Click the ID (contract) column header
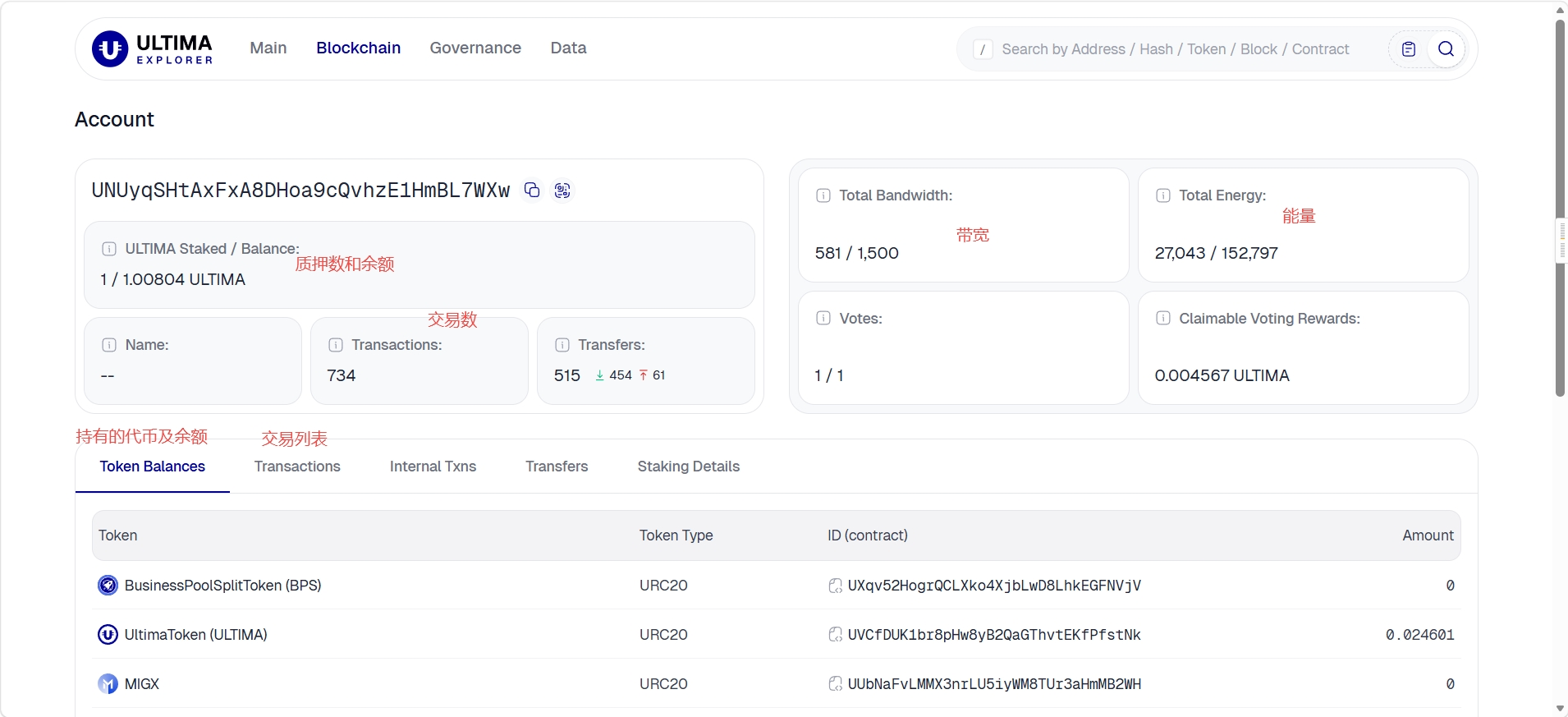Image resolution: width=1568 pixels, height=717 pixels. point(867,535)
